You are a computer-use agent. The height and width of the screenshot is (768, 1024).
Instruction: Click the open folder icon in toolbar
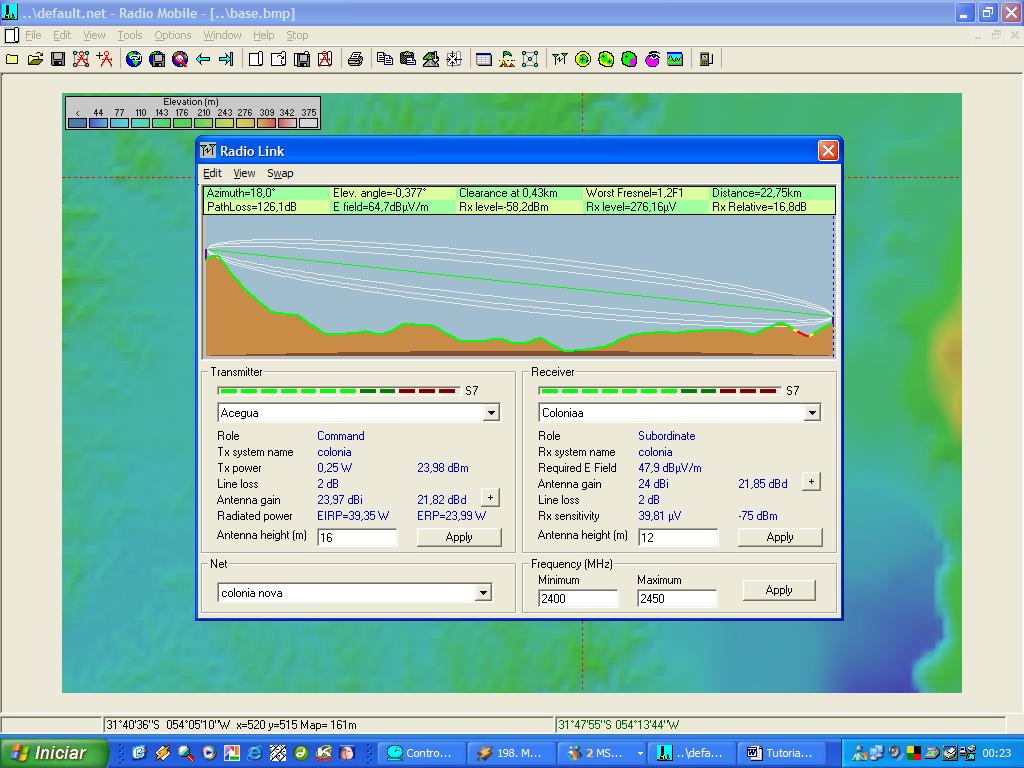pyautogui.click(x=35, y=60)
